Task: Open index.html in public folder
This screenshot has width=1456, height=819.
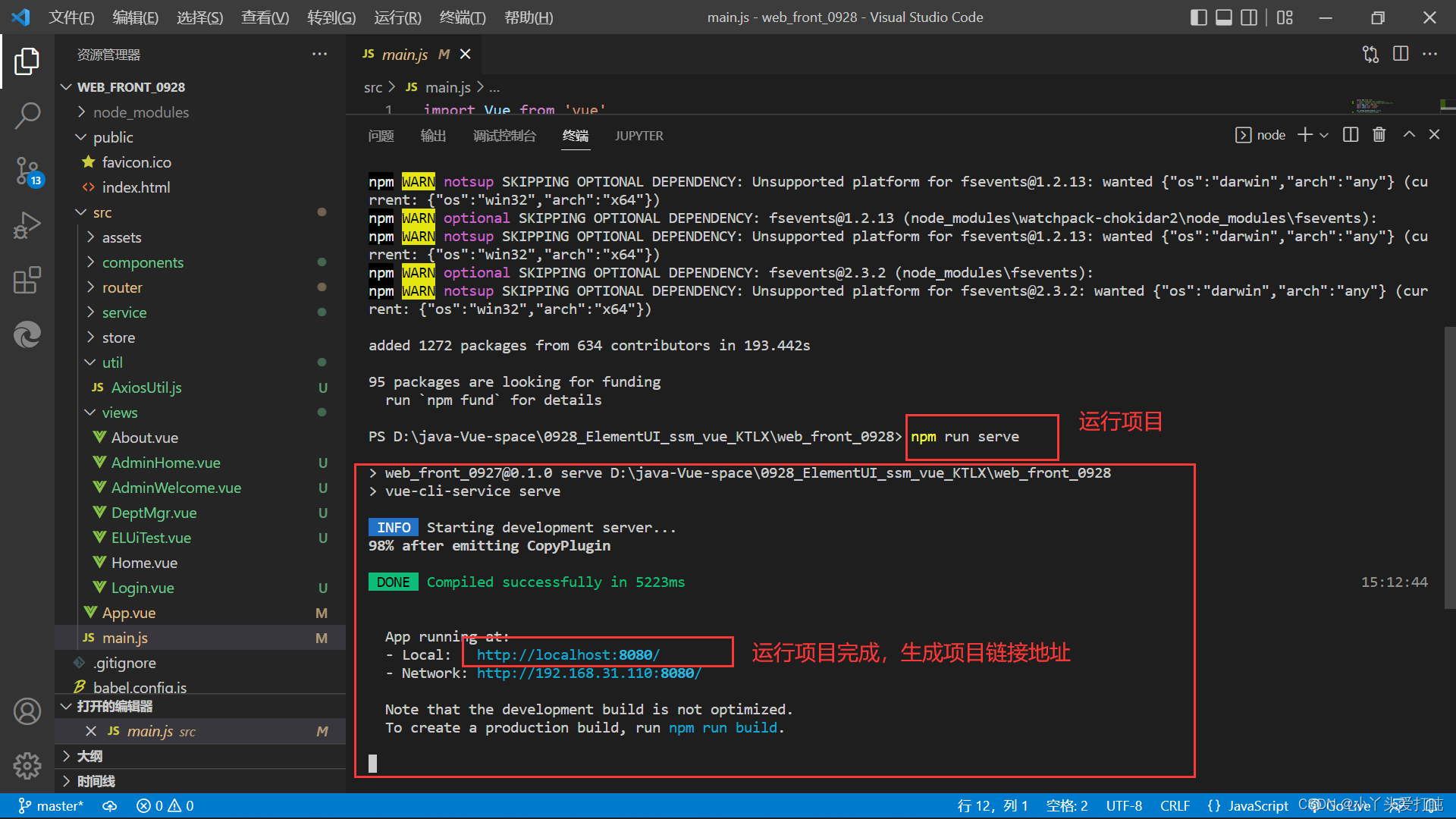Action: 200,187
